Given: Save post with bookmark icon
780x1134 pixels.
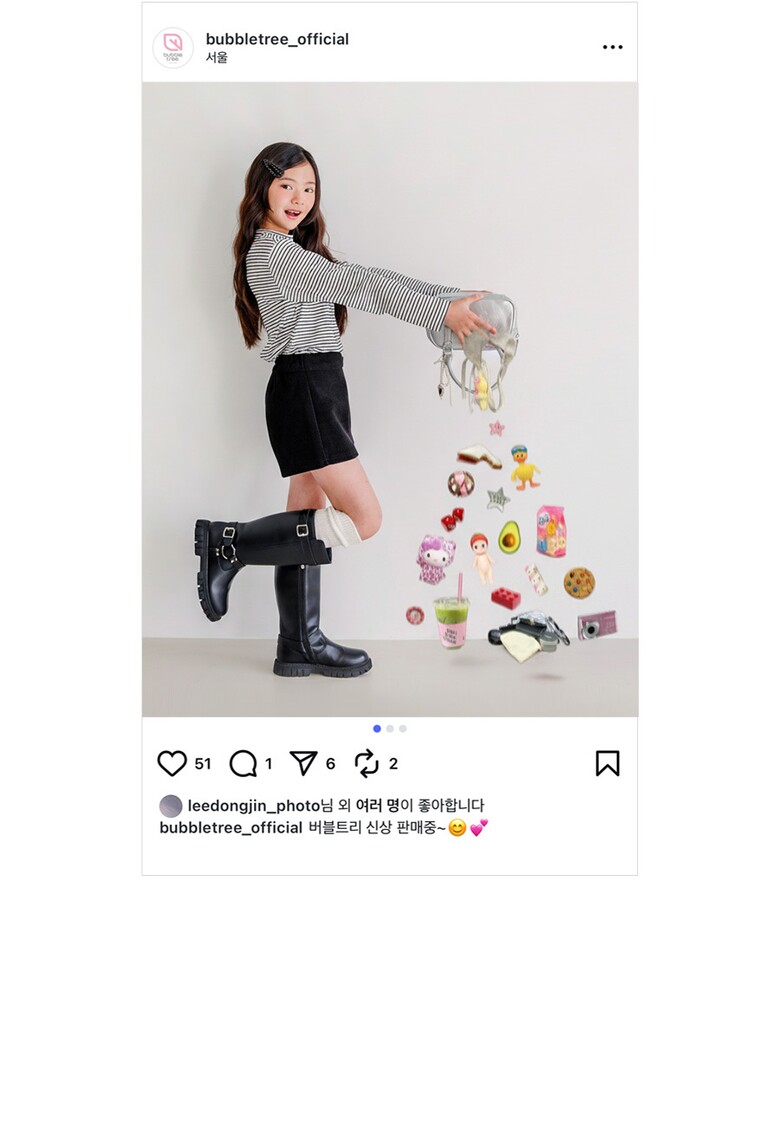Looking at the screenshot, I should 607,763.
